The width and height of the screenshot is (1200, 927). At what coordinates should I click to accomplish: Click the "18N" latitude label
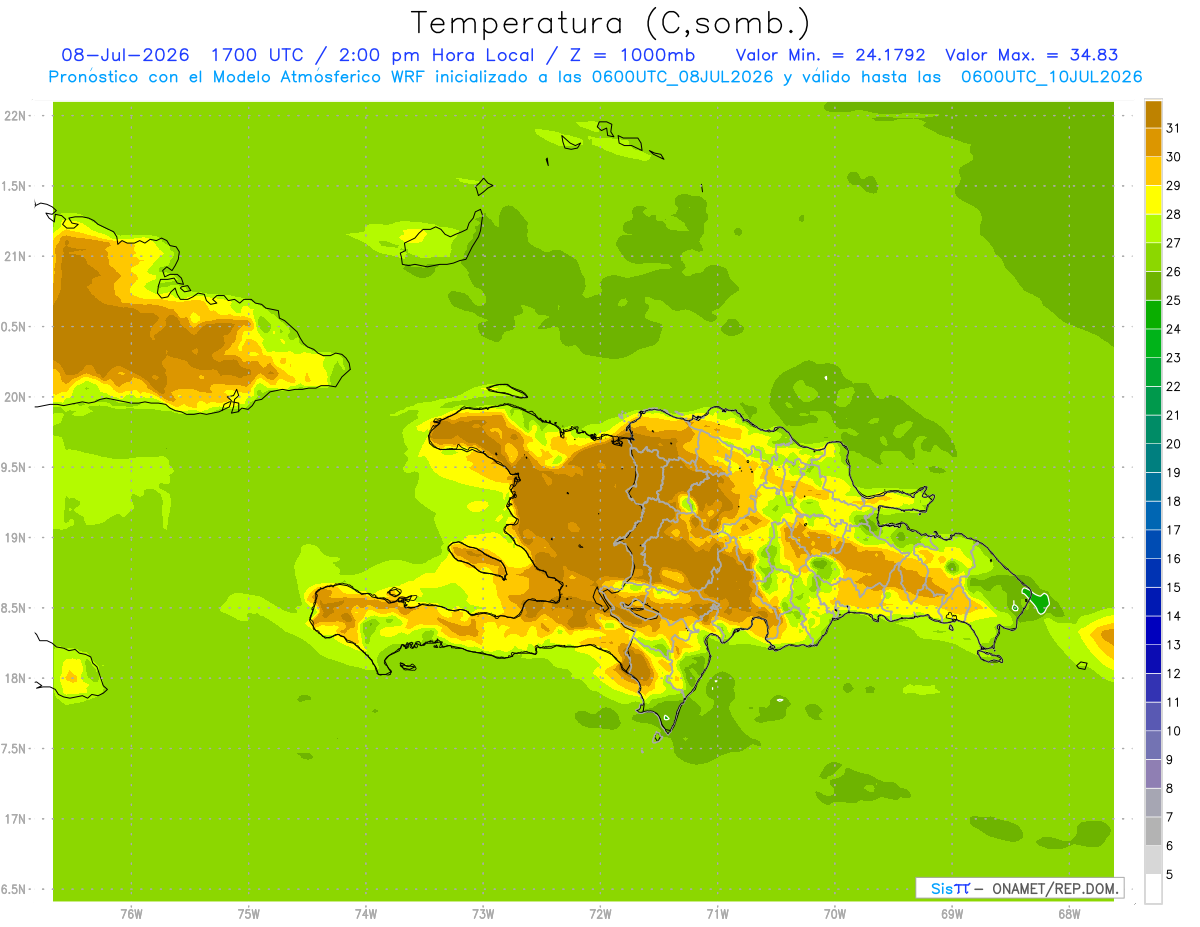pyautogui.click(x=15, y=678)
